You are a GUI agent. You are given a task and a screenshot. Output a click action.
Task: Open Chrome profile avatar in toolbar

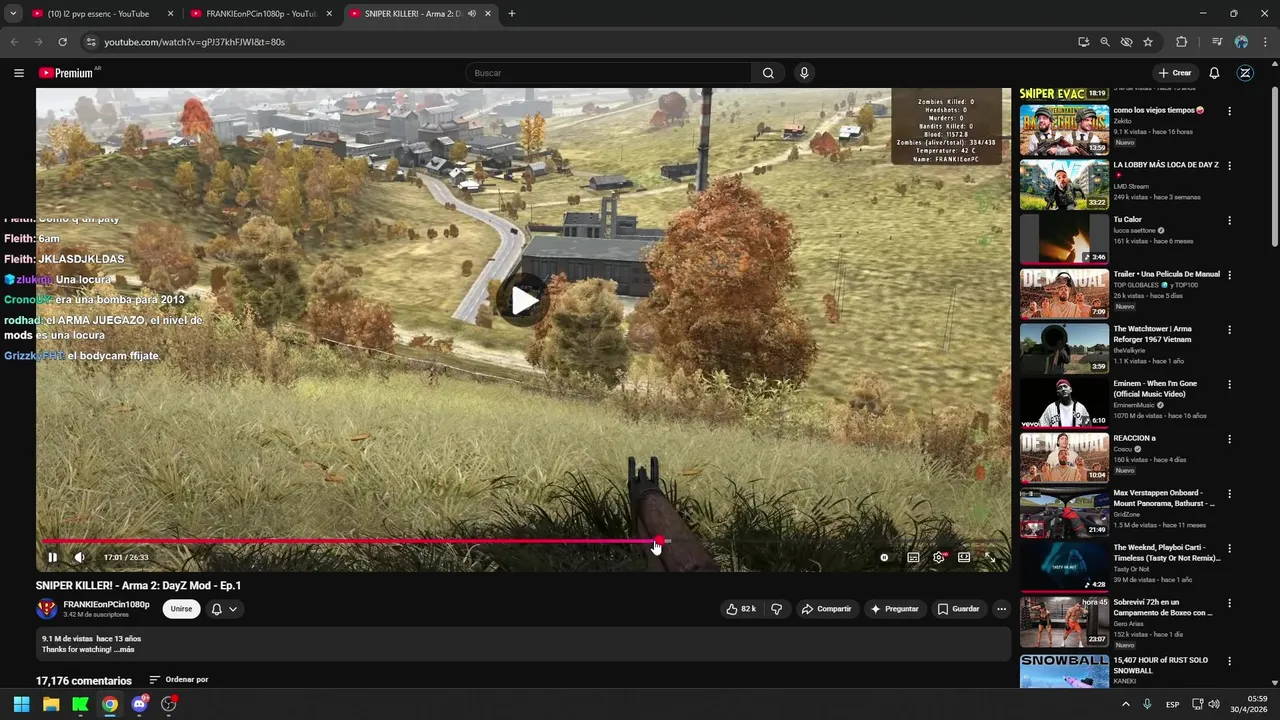1241,42
